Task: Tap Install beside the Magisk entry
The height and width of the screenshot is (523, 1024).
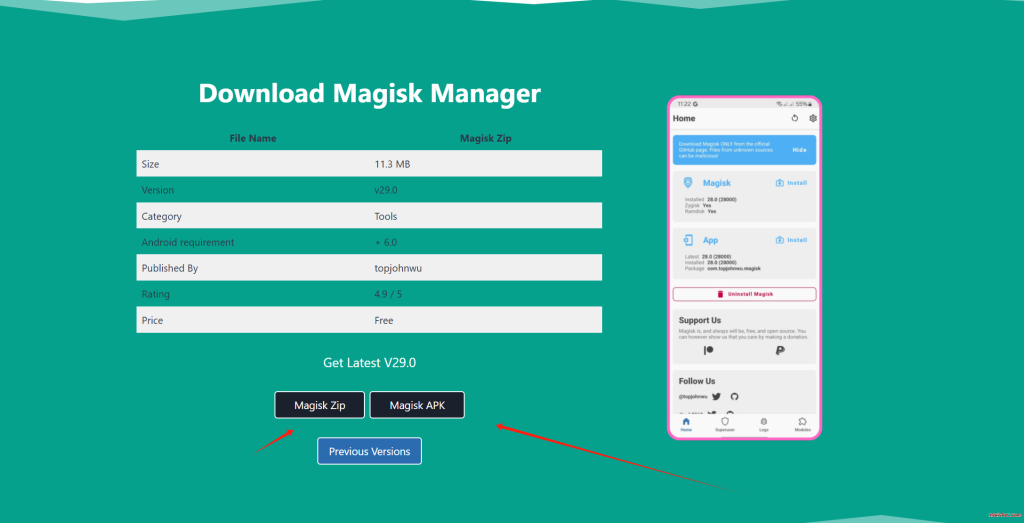Action: [x=792, y=183]
